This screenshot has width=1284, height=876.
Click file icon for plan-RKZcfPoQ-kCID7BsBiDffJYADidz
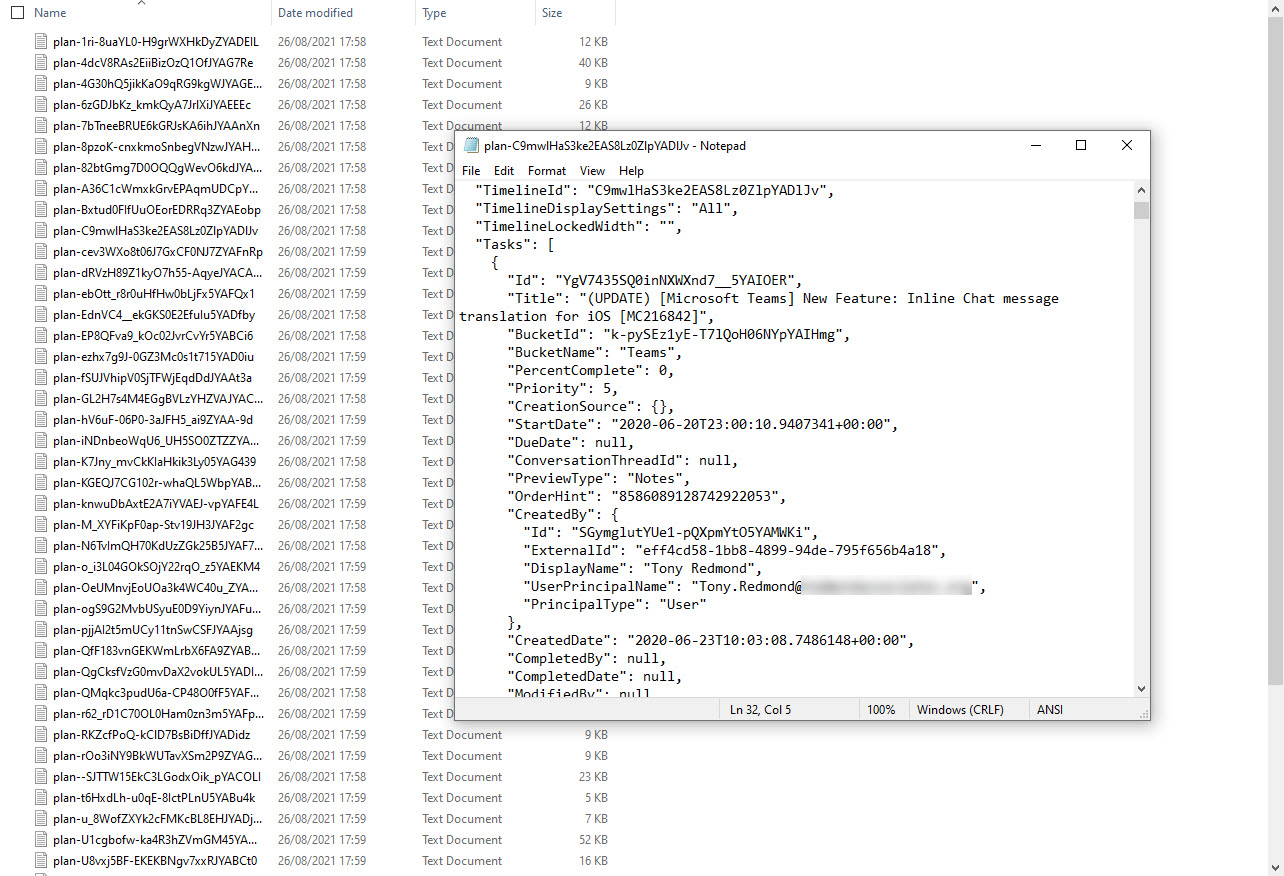pyautogui.click(x=41, y=735)
